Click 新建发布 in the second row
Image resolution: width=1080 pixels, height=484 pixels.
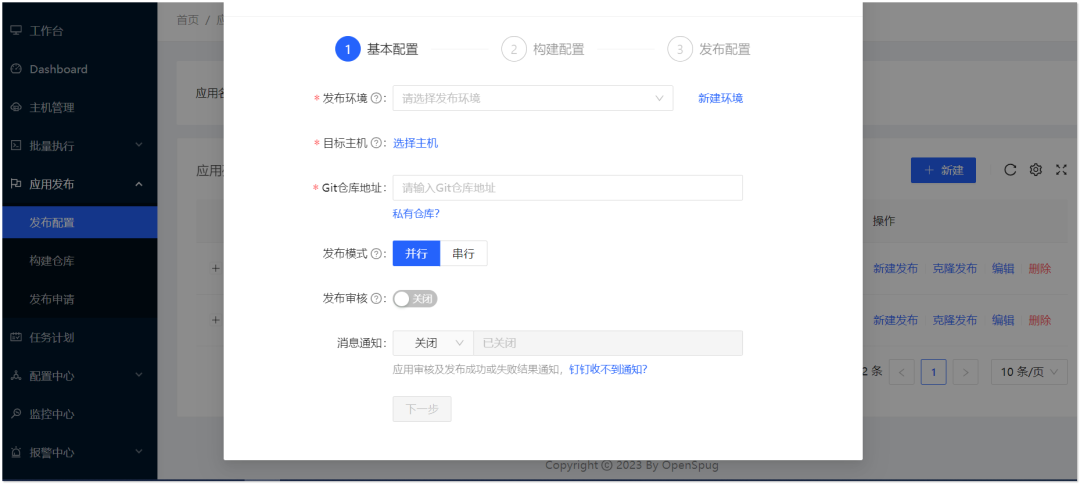pos(895,320)
